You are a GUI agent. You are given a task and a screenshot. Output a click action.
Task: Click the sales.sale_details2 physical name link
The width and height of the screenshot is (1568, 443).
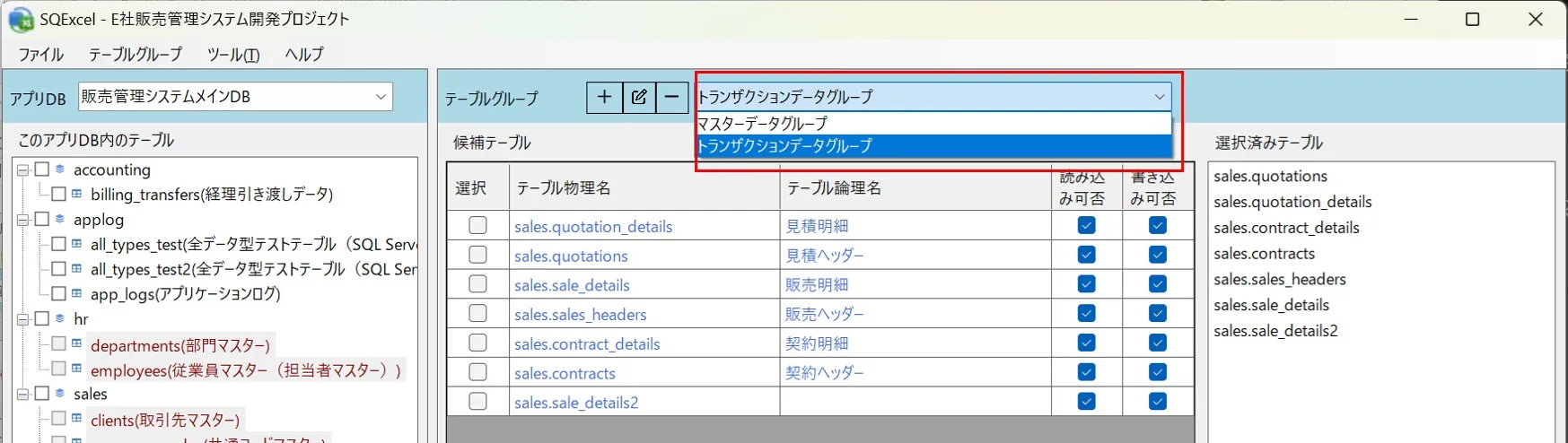point(576,403)
